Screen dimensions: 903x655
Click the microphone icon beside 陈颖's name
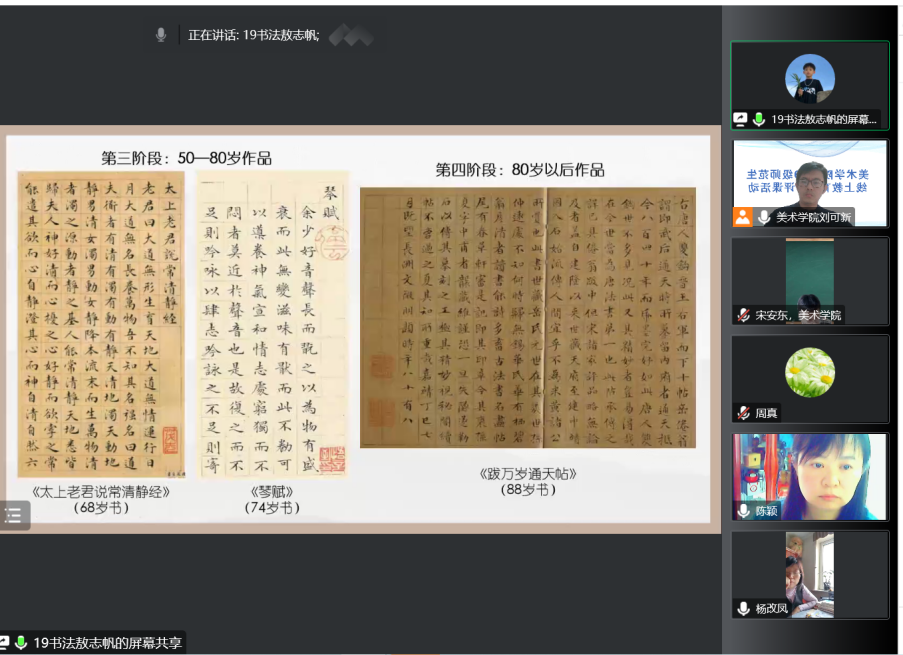click(x=743, y=511)
